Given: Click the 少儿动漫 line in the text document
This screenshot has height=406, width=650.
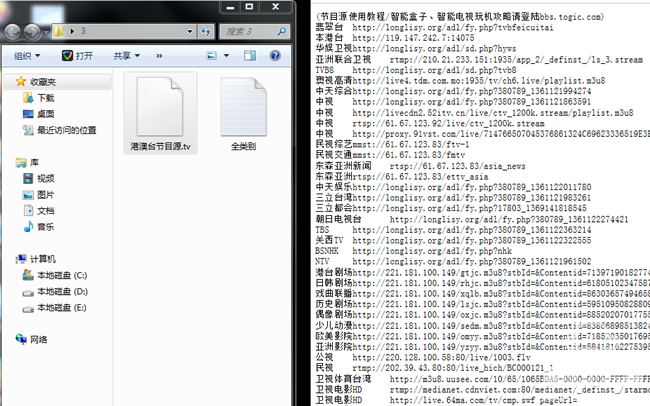Looking at the screenshot, I should point(483,326).
